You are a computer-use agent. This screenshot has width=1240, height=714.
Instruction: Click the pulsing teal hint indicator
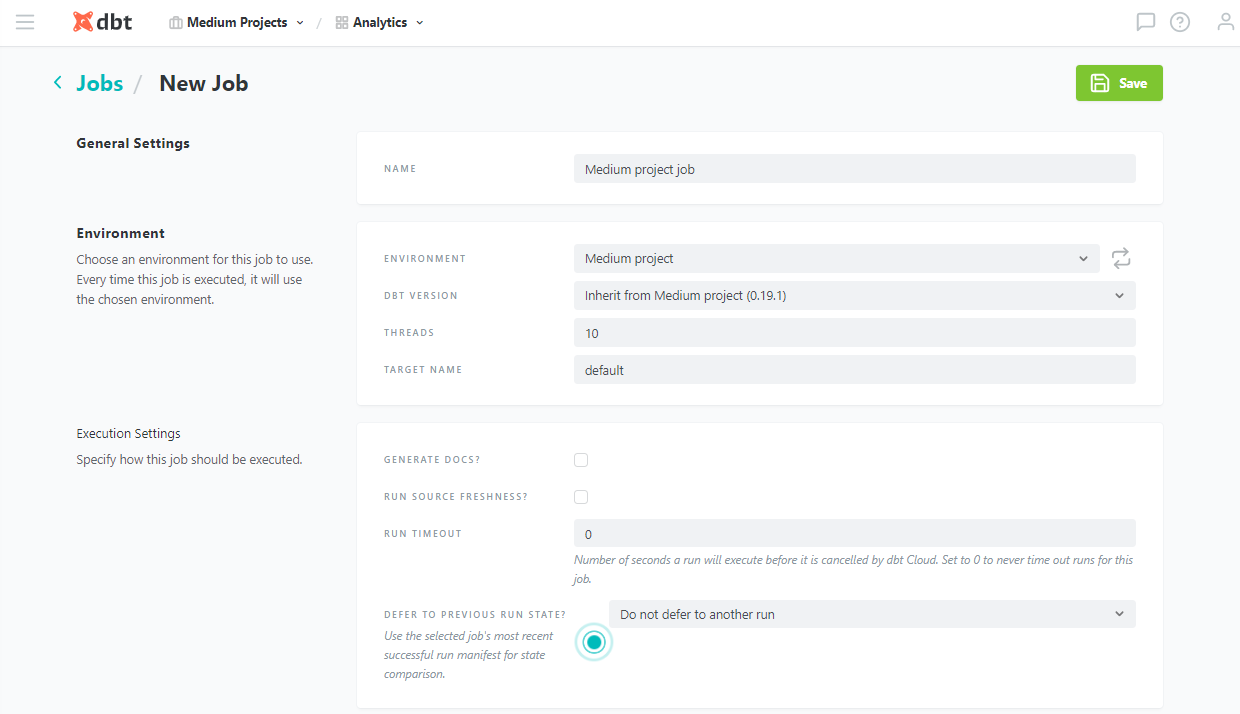(594, 642)
